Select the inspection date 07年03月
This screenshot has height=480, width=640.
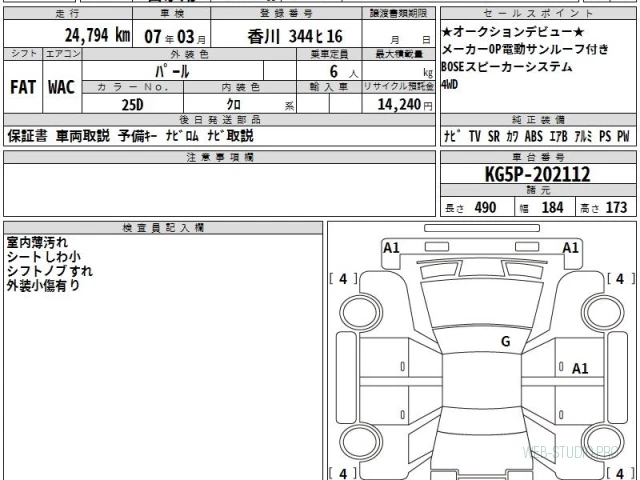175,37
